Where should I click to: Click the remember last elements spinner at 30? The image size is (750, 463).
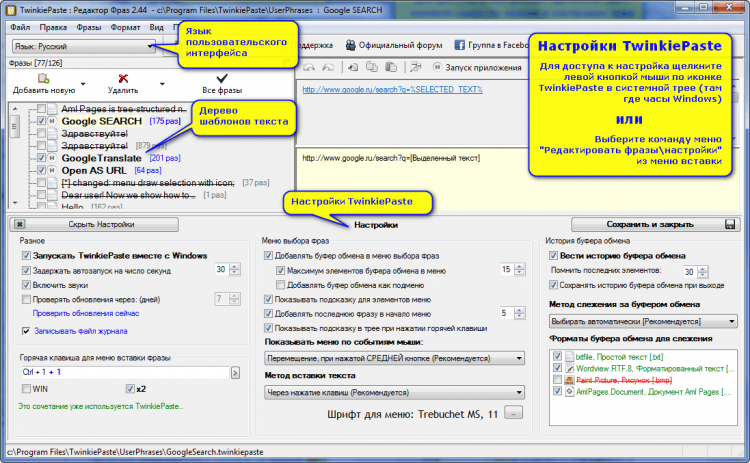click(x=702, y=272)
